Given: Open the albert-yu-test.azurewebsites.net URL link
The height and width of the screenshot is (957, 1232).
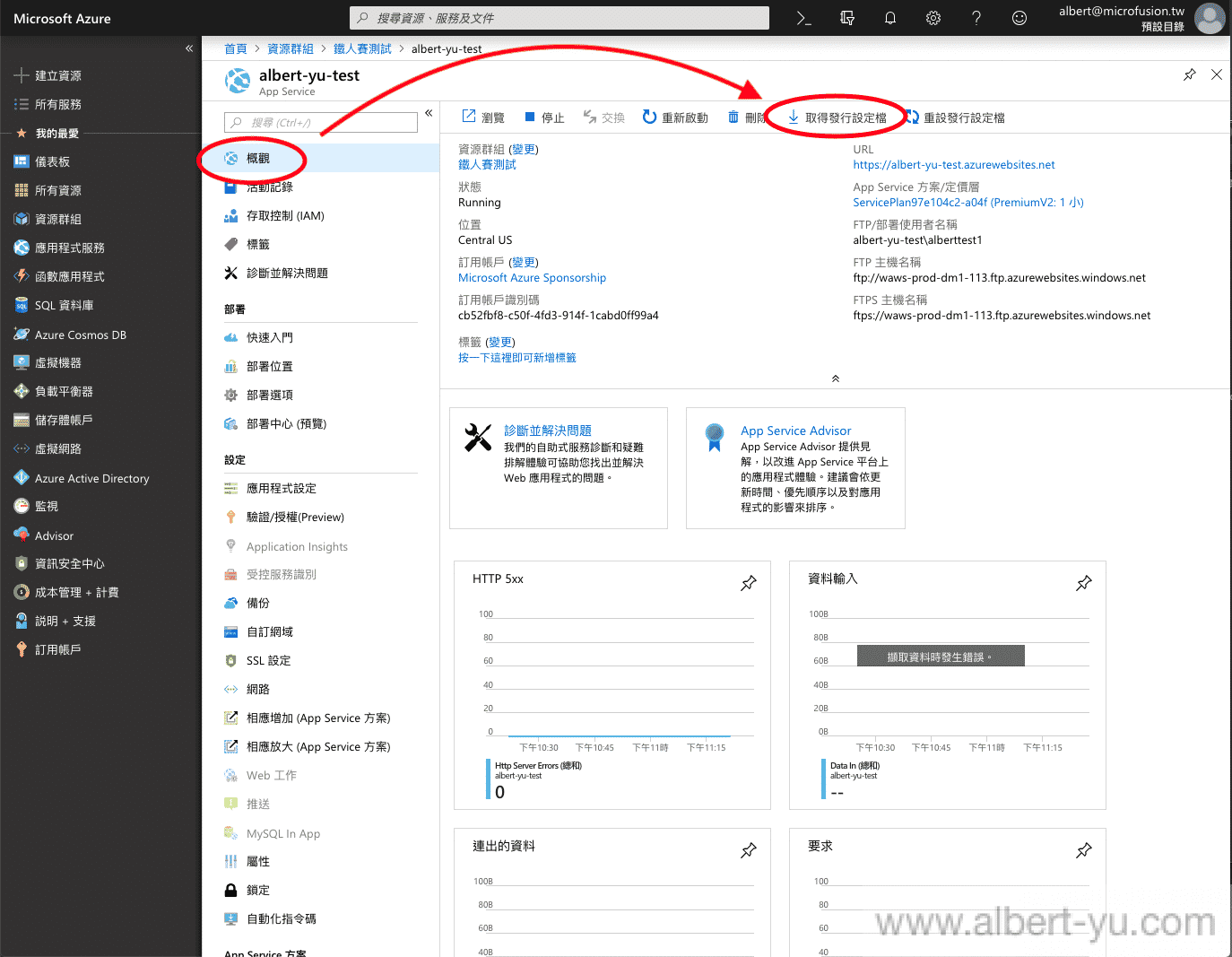Looking at the screenshot, I should pos(954,165).
